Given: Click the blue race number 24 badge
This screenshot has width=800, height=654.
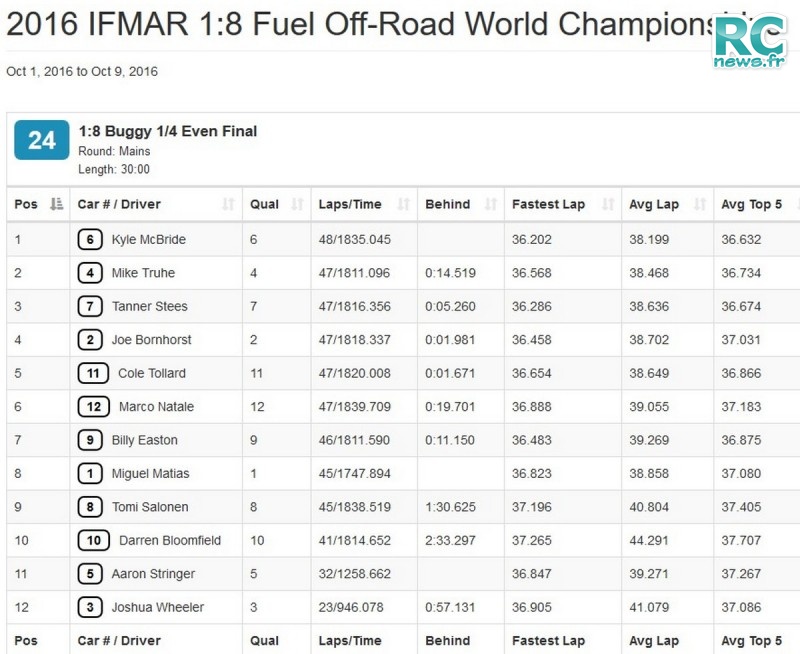Looking at the screenshot, I should pos(42,140).
